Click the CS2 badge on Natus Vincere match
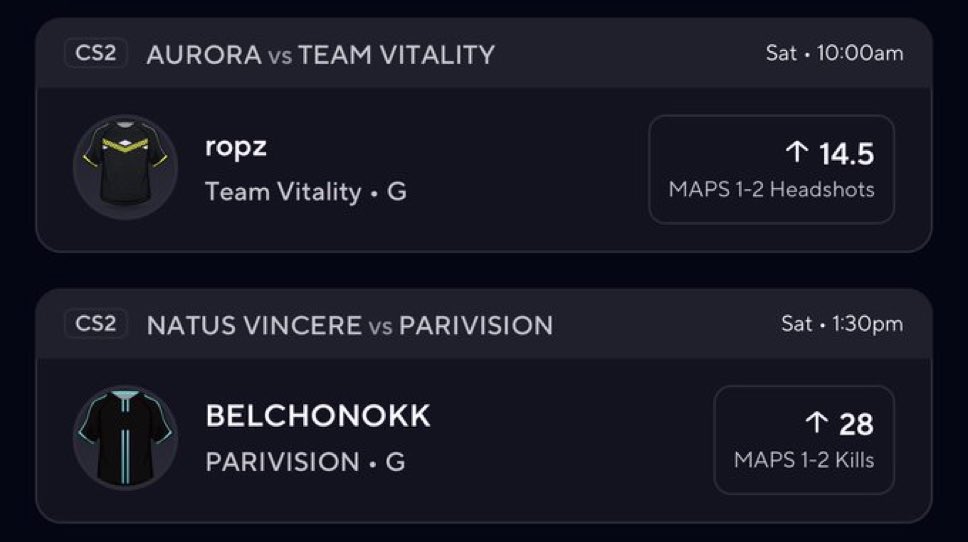 point(96,324)
